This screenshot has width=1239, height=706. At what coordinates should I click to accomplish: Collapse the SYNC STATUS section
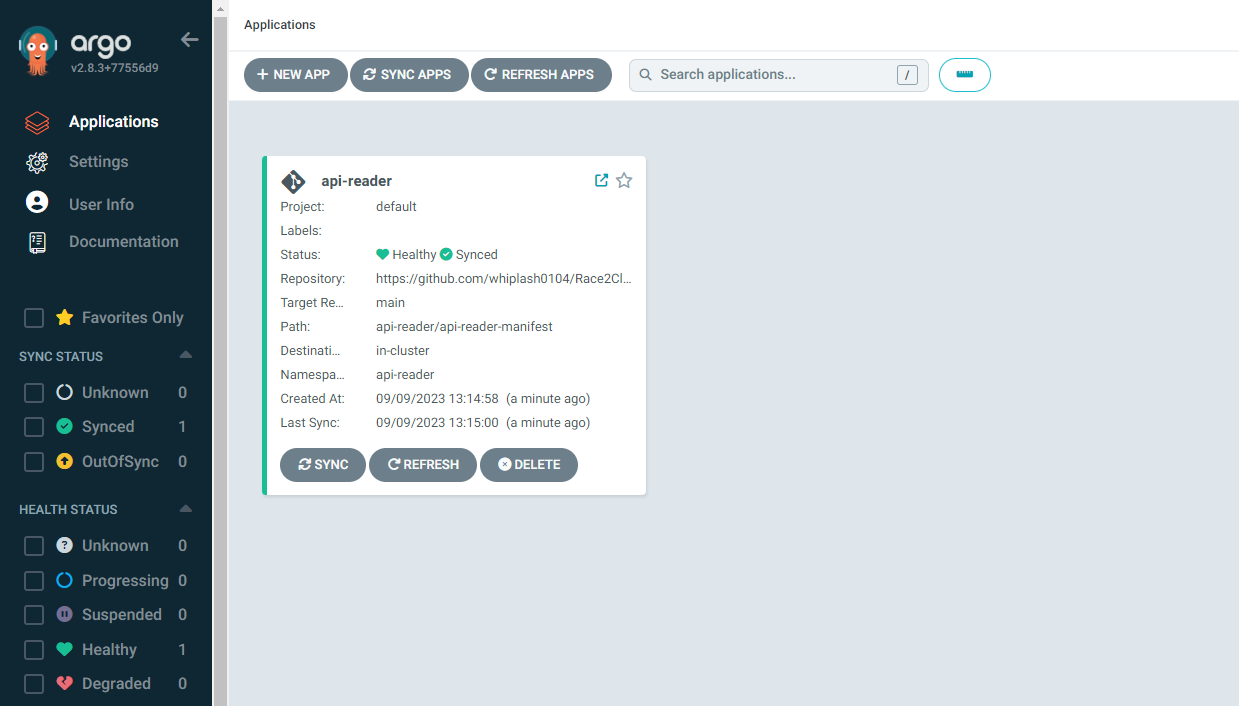[185, 355]
